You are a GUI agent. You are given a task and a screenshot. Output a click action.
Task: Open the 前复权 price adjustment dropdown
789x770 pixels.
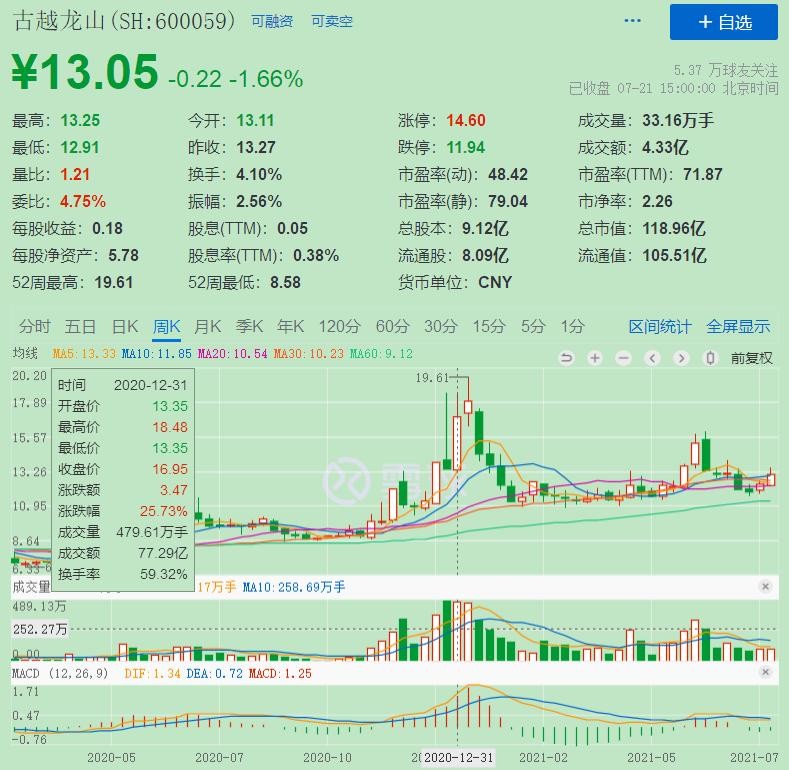tap(752, 358)
